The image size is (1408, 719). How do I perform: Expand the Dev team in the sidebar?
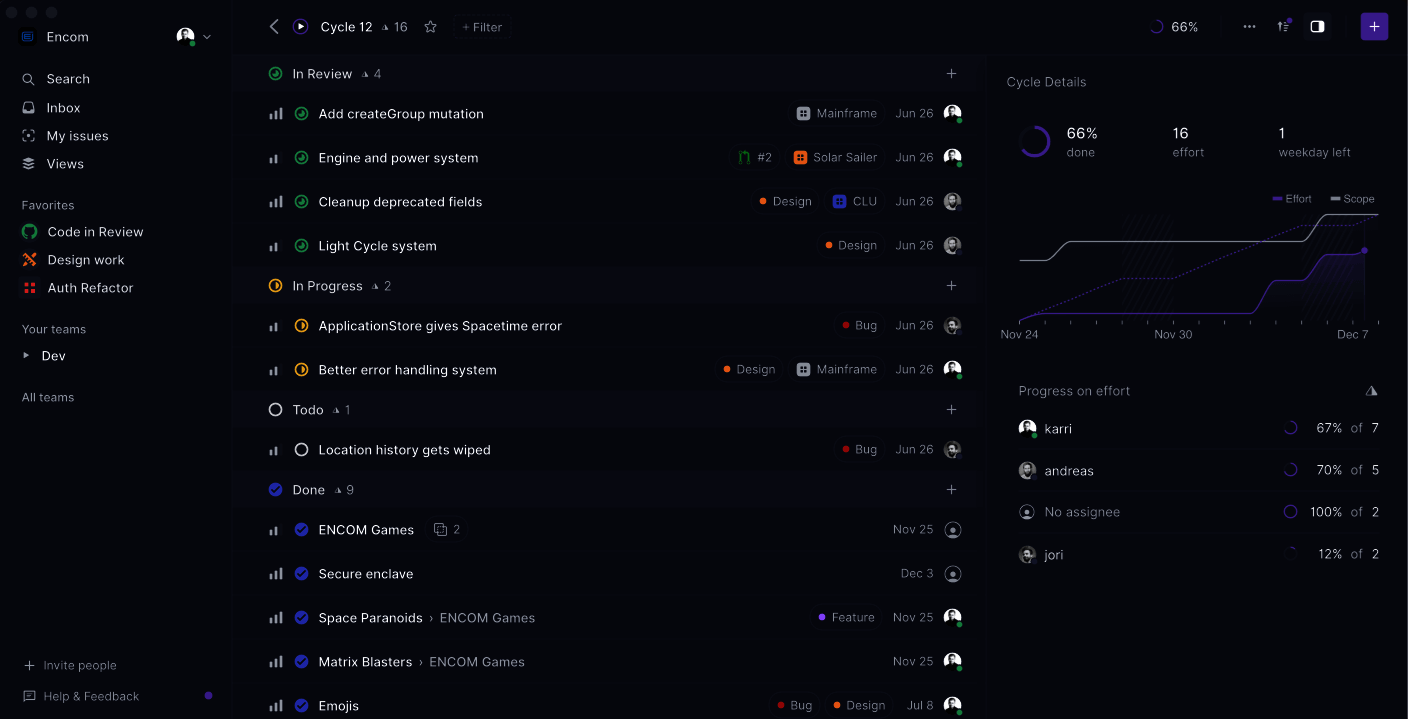tap(26, 355)
